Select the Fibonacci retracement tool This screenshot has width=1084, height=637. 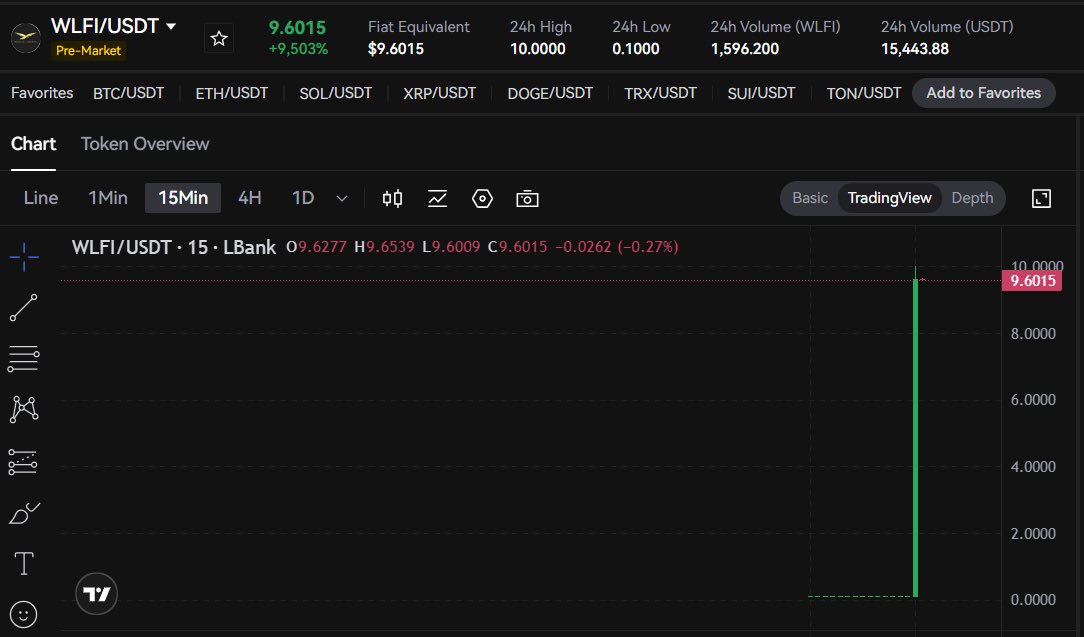point(24,359)
